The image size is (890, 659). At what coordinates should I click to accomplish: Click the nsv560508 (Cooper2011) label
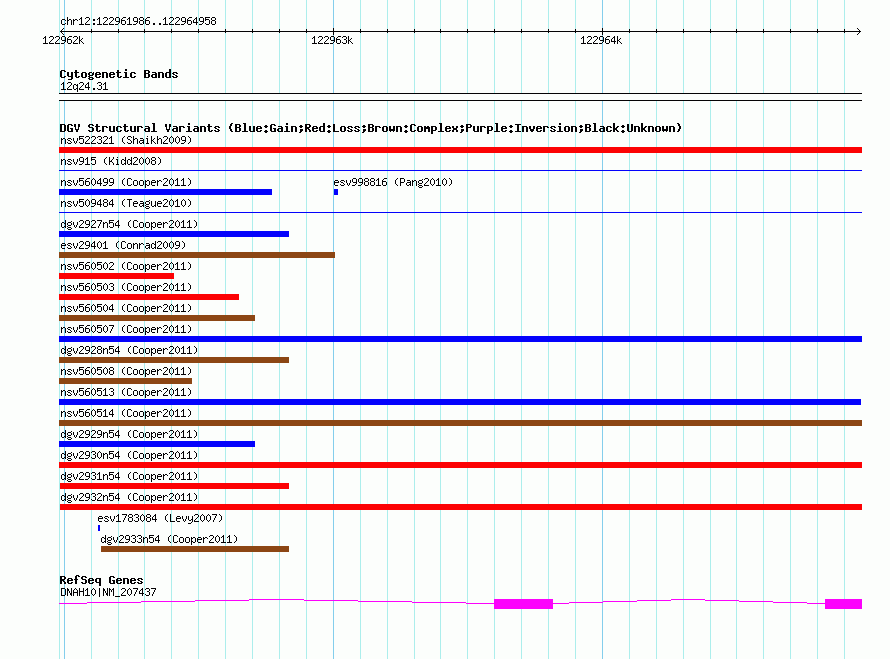[126, 371]
